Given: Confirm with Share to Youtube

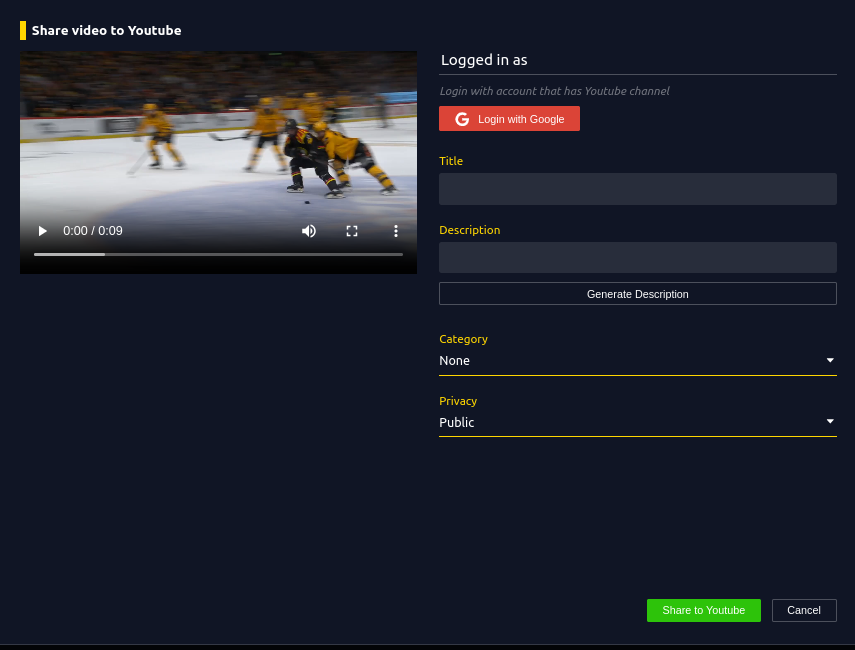Looking at the screenshot, I should pyautogui.click(x=703, y=610).
